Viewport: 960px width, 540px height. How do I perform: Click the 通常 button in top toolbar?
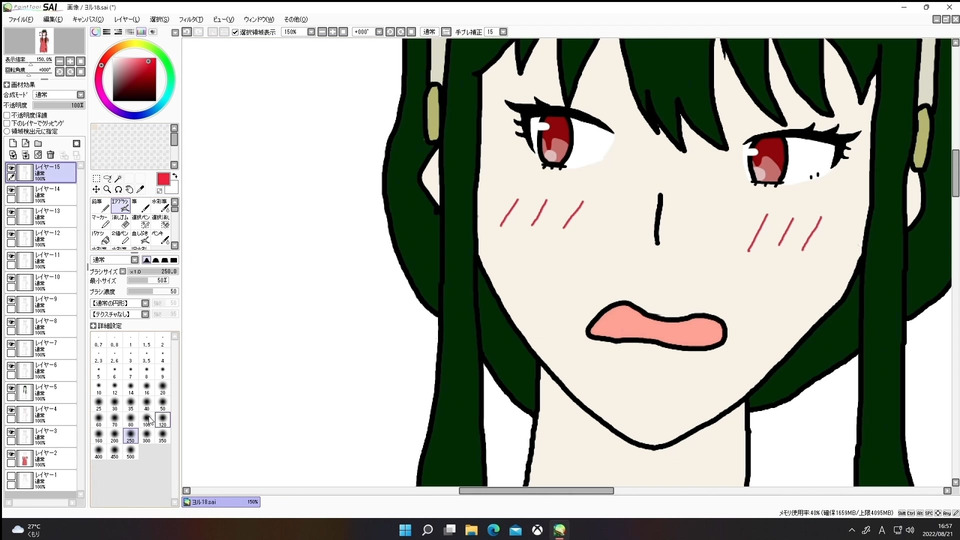pyautogui.click(x=429, y=32)
